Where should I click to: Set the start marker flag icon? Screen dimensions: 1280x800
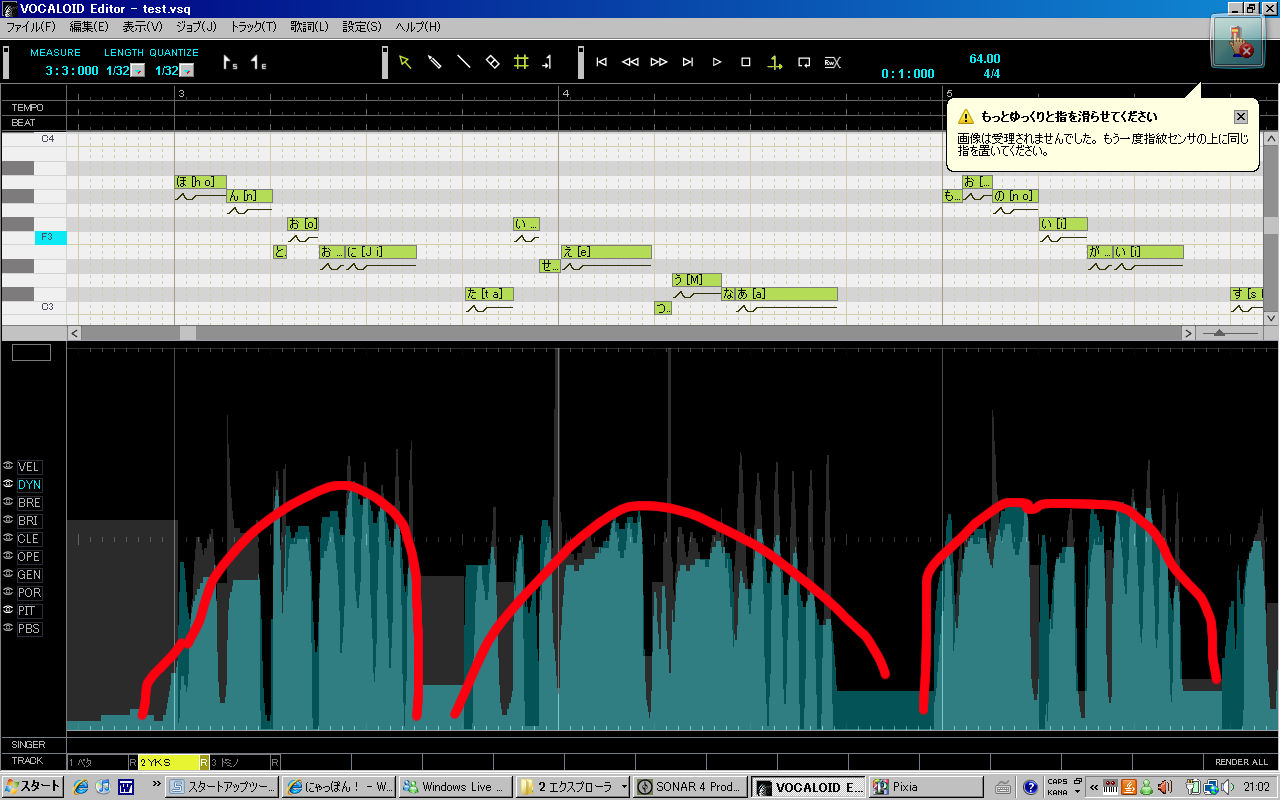[229, 63]
